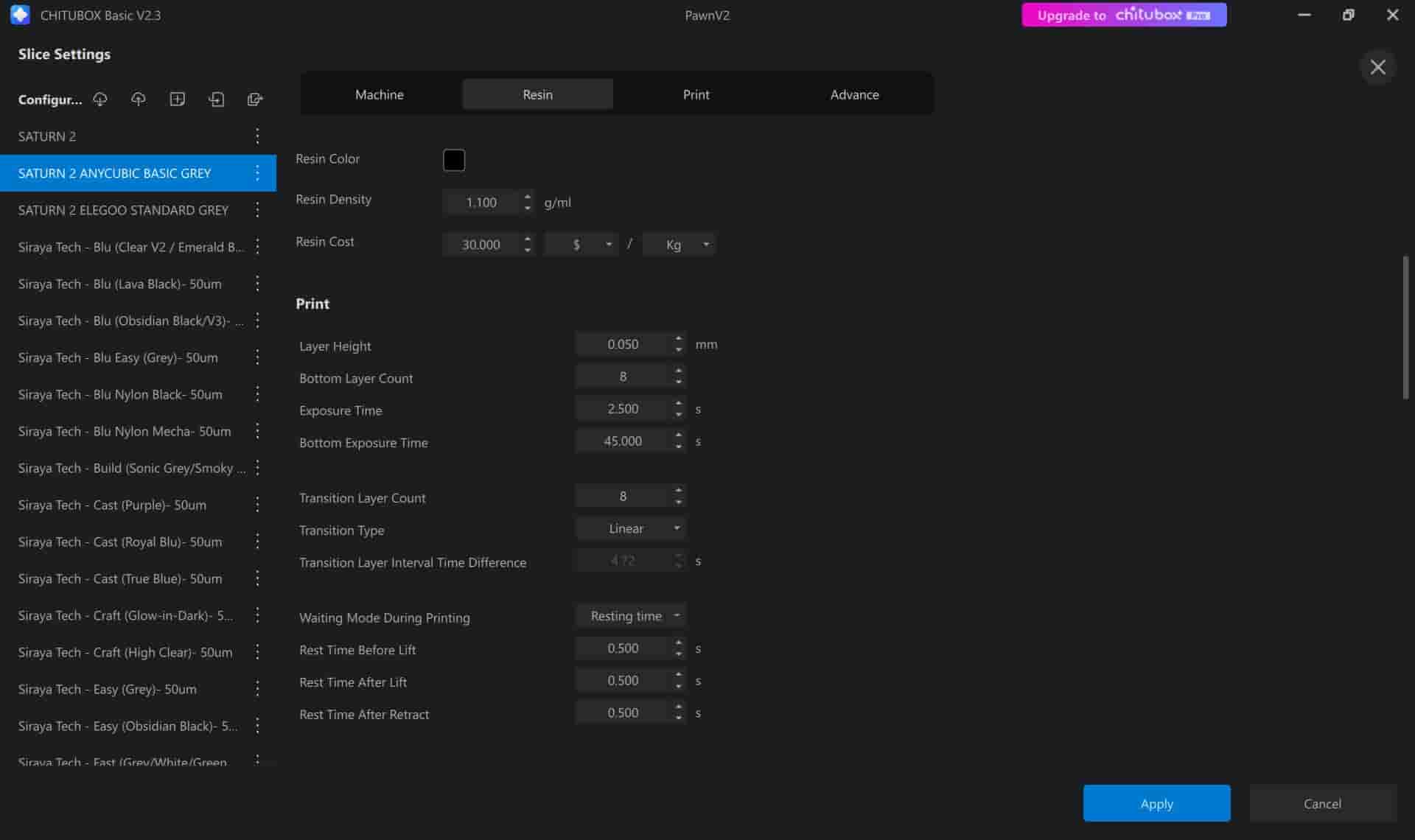Open options for Blu Easy (Grey) profile

tap(257, 357)
